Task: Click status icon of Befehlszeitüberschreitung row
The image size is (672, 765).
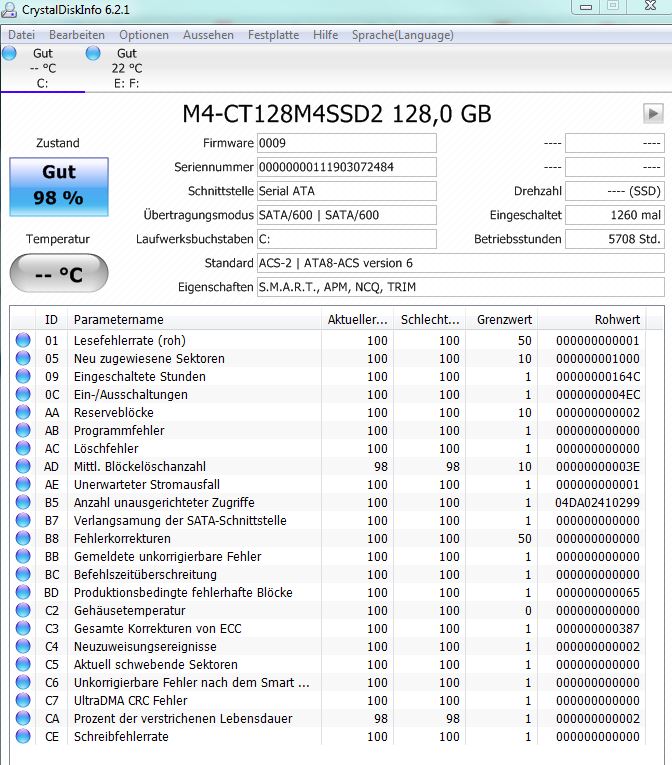Action: coord(23,574)
